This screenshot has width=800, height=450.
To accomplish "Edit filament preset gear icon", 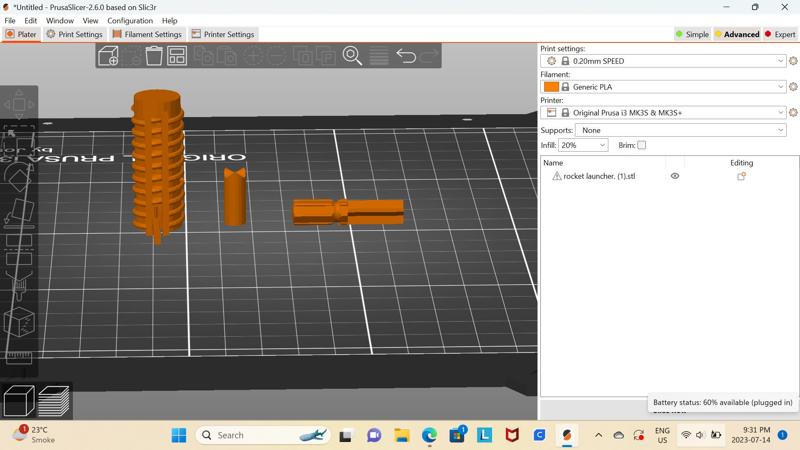I will (793, 87).
